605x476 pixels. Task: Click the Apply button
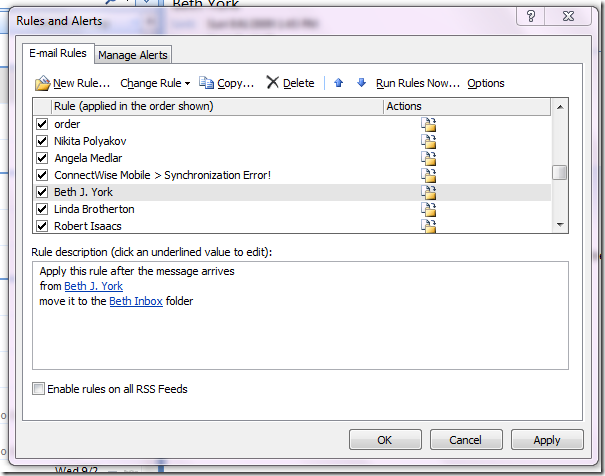point(547,440)
